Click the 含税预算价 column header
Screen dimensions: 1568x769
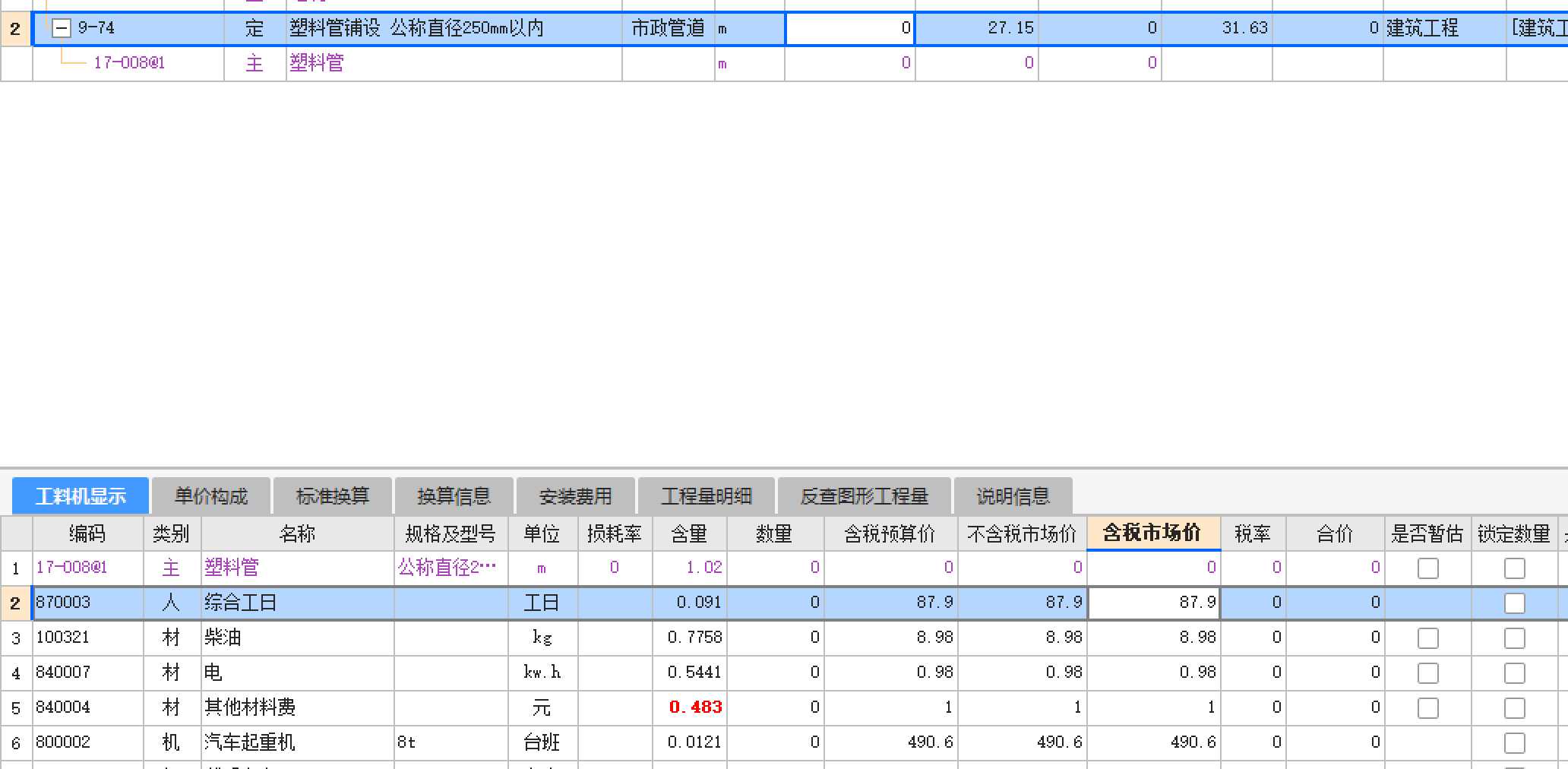pyautogui.click(x=890, y=533)
